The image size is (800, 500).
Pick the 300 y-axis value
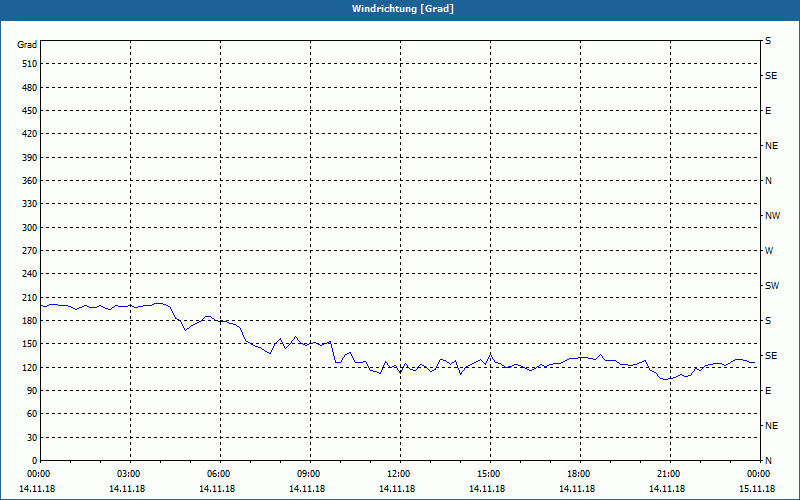point(29,227)
